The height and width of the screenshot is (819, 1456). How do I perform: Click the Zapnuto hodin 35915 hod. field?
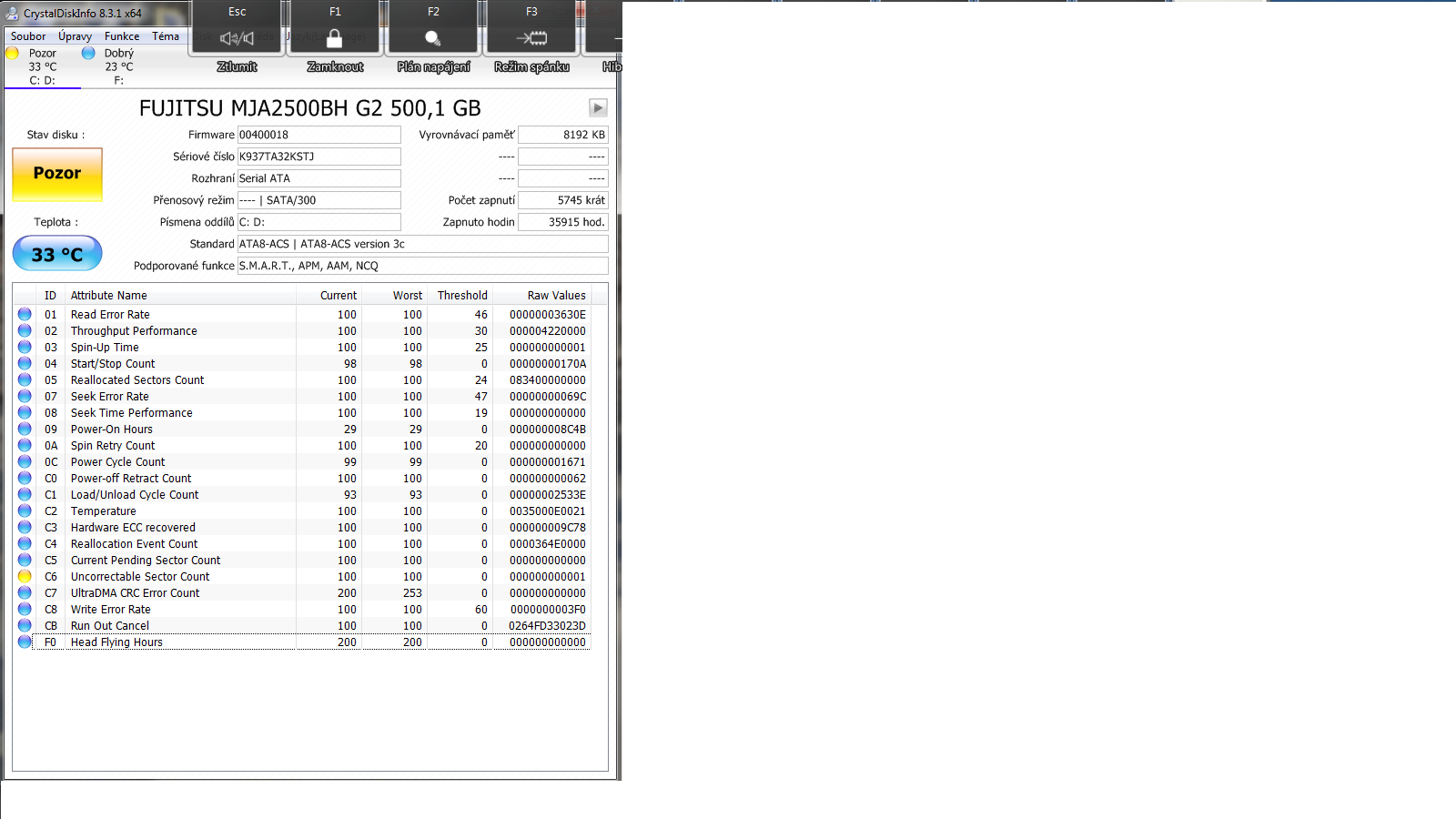pos(563,222)
